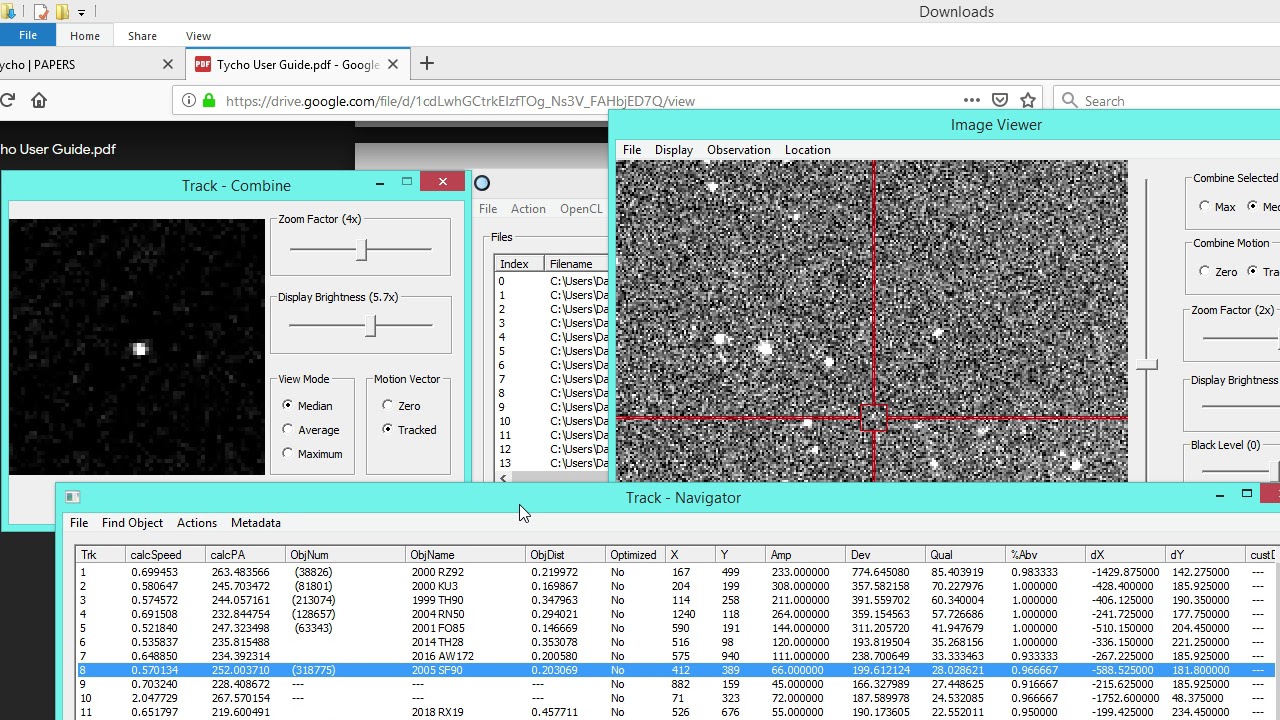The width and height of the screenshot is (1280, 720).
Task: Open the Pocket save icon
Action: 1000,100
